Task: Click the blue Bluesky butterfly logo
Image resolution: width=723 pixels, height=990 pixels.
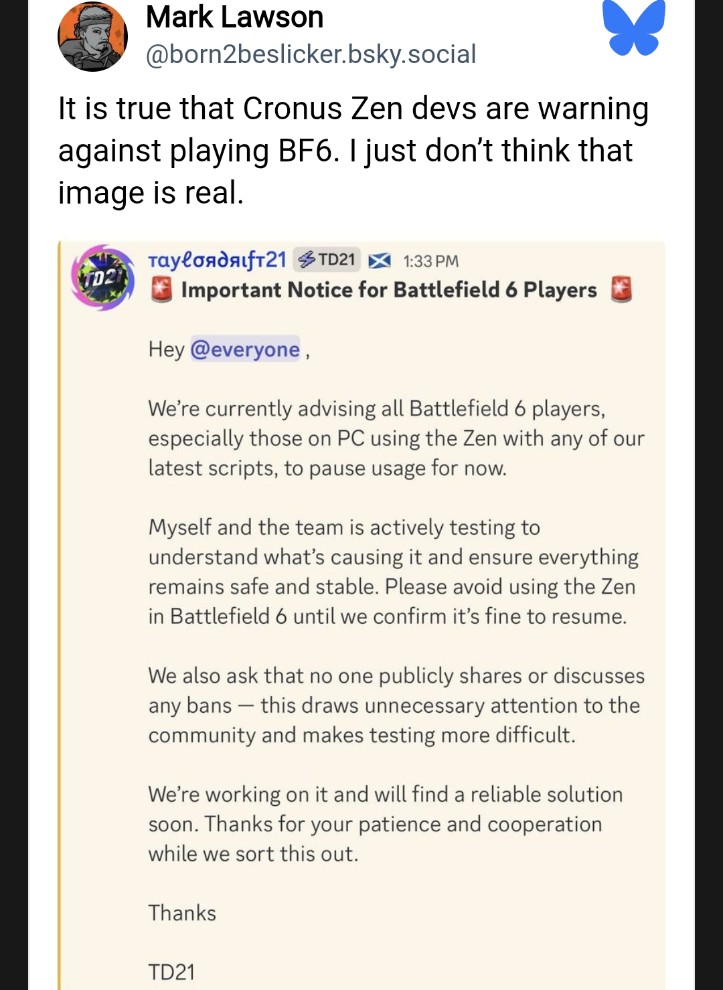Action: click(x=633, y=29)
